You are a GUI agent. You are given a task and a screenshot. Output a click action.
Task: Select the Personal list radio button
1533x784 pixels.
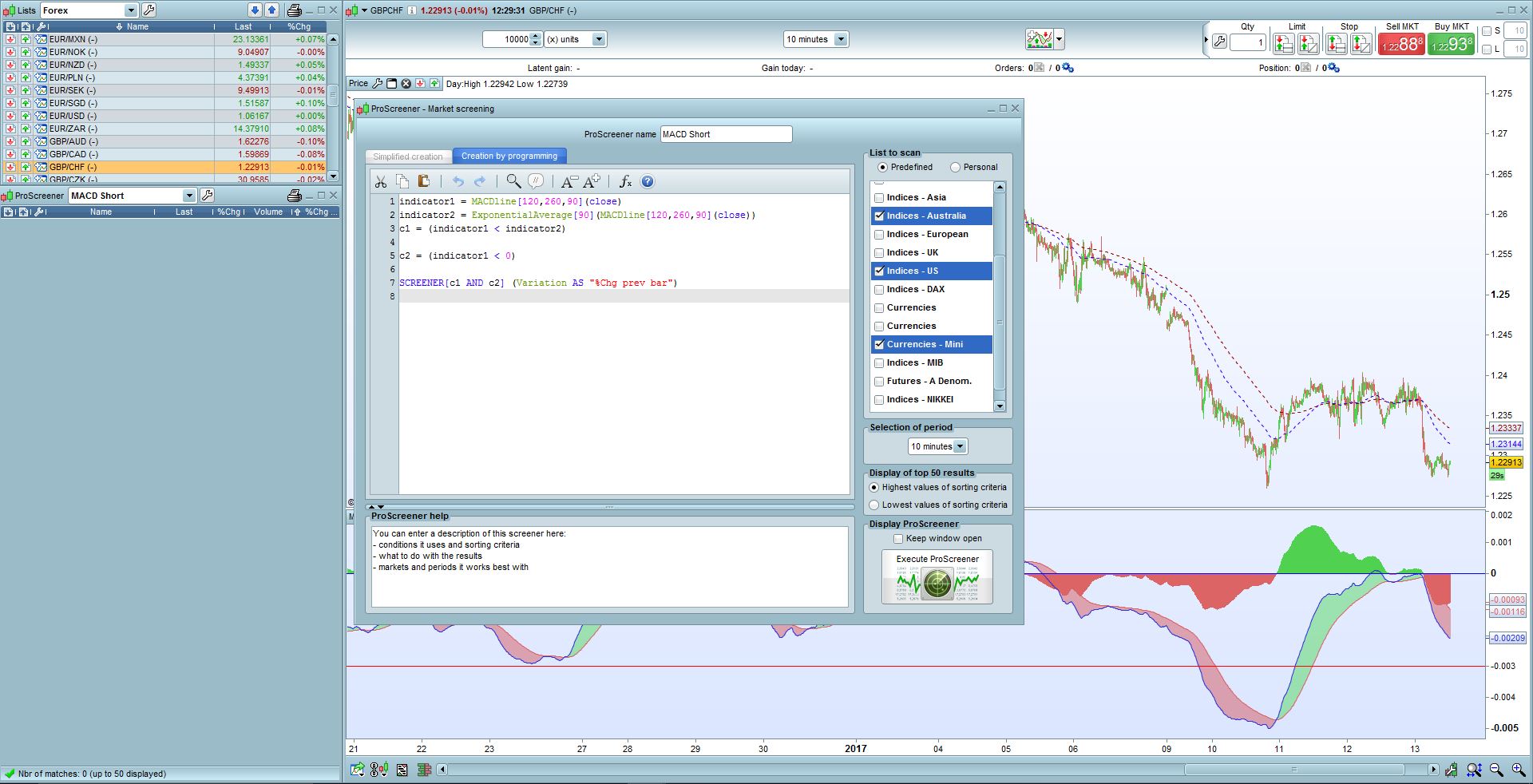(x=955, y=168)
